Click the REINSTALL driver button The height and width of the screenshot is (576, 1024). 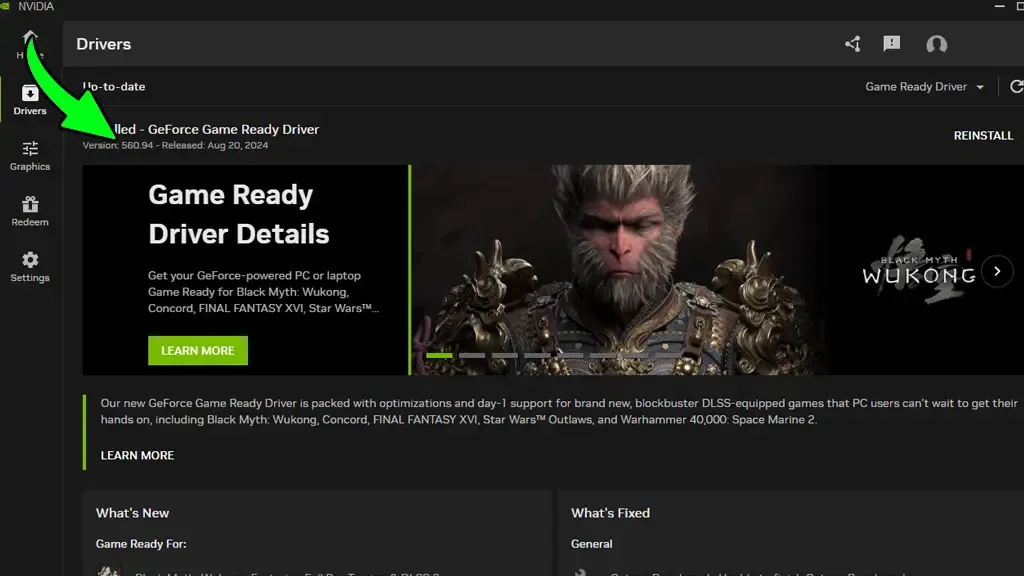(x=983, y=136)
